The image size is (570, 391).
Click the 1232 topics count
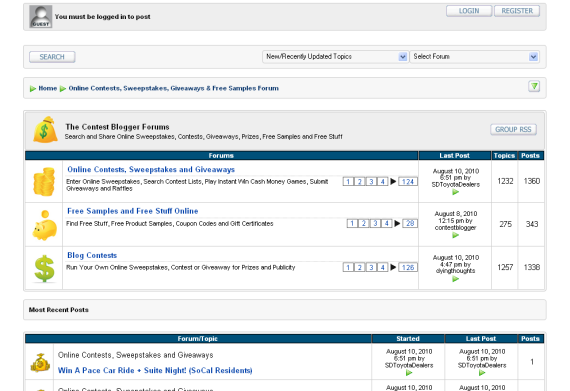505,181
